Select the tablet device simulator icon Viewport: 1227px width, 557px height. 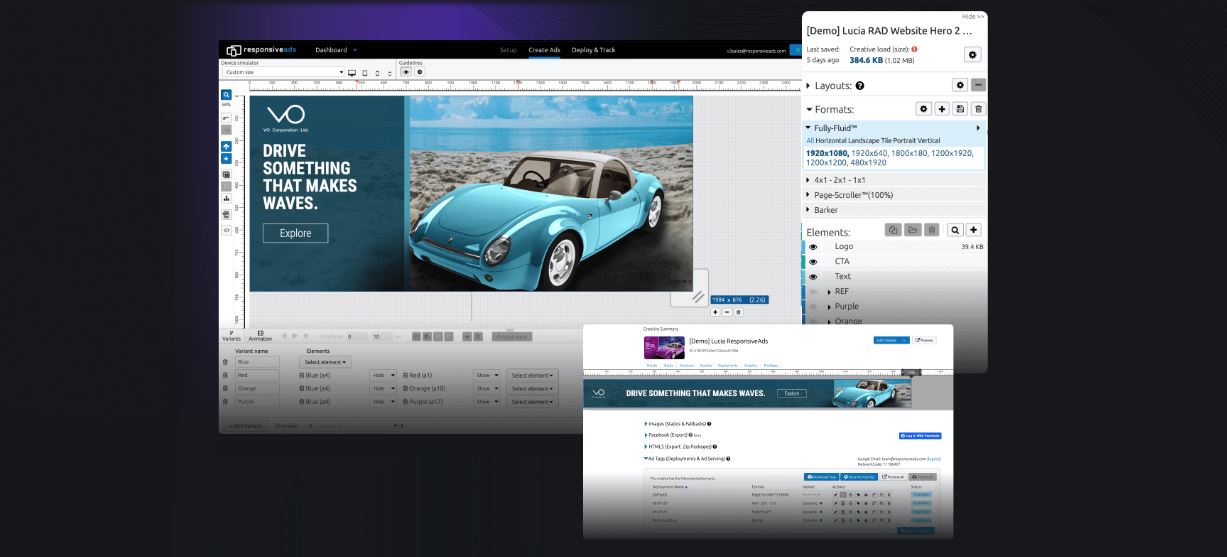click(x=365, y=73)
